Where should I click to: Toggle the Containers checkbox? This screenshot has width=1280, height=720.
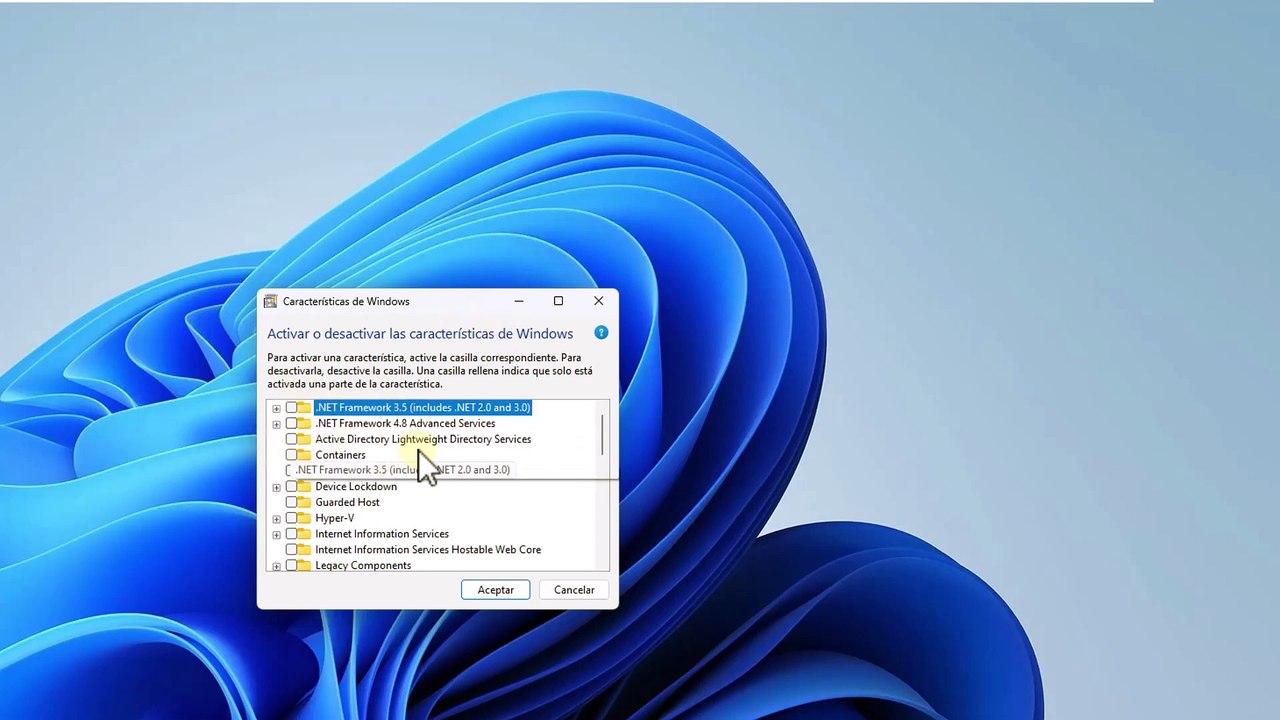point(291,455)
